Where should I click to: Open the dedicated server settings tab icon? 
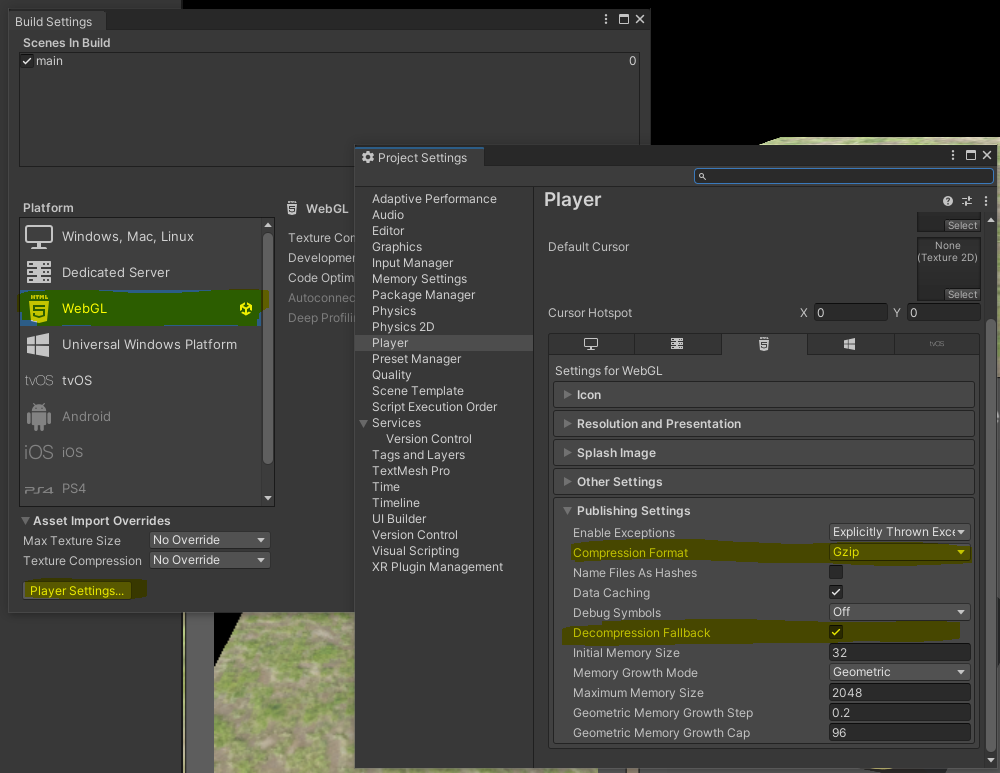677,344
